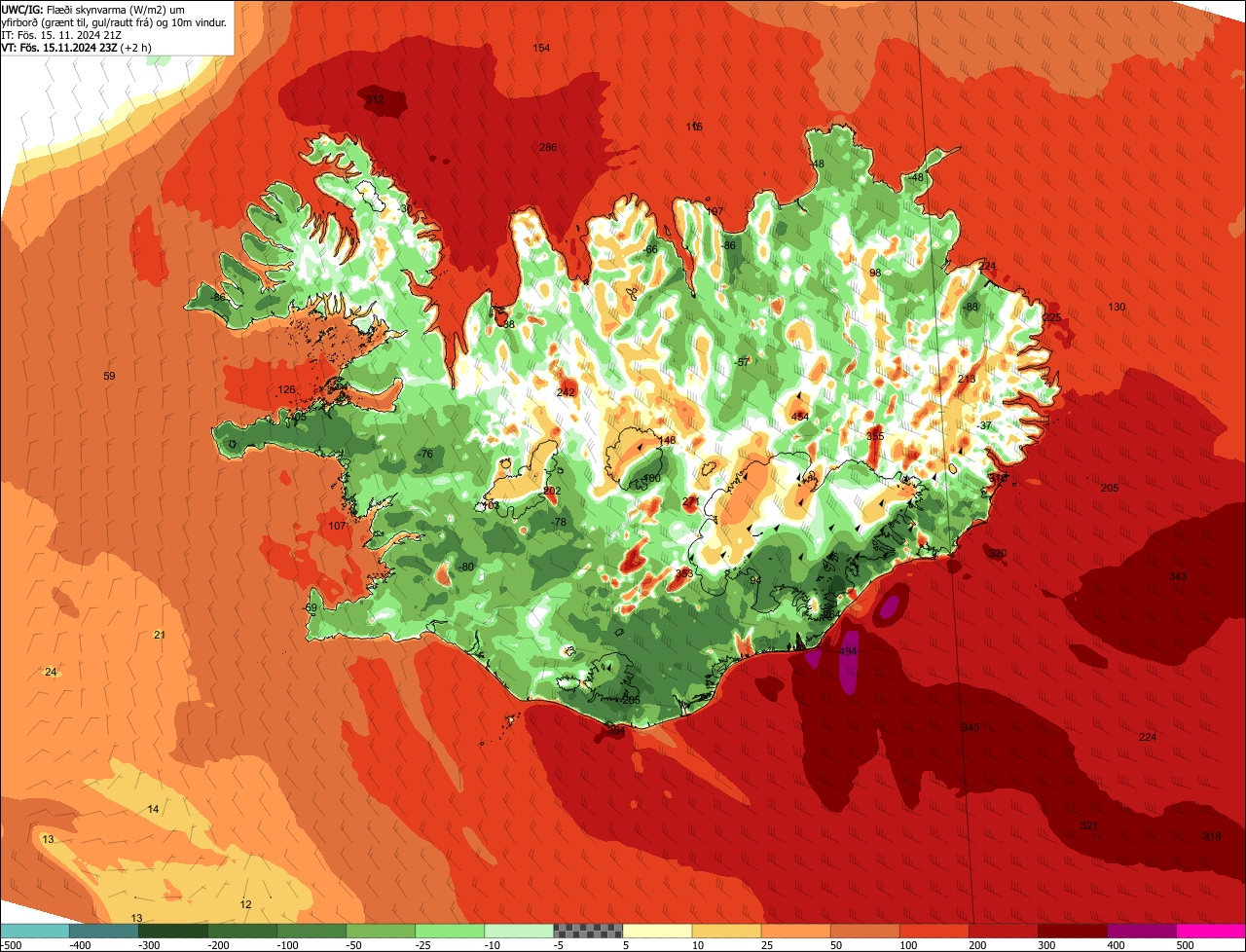This screenshot has height=952, width=1246.
Task: Select the darkest green swatch between -300 and -200
Action: coord(173,931)
